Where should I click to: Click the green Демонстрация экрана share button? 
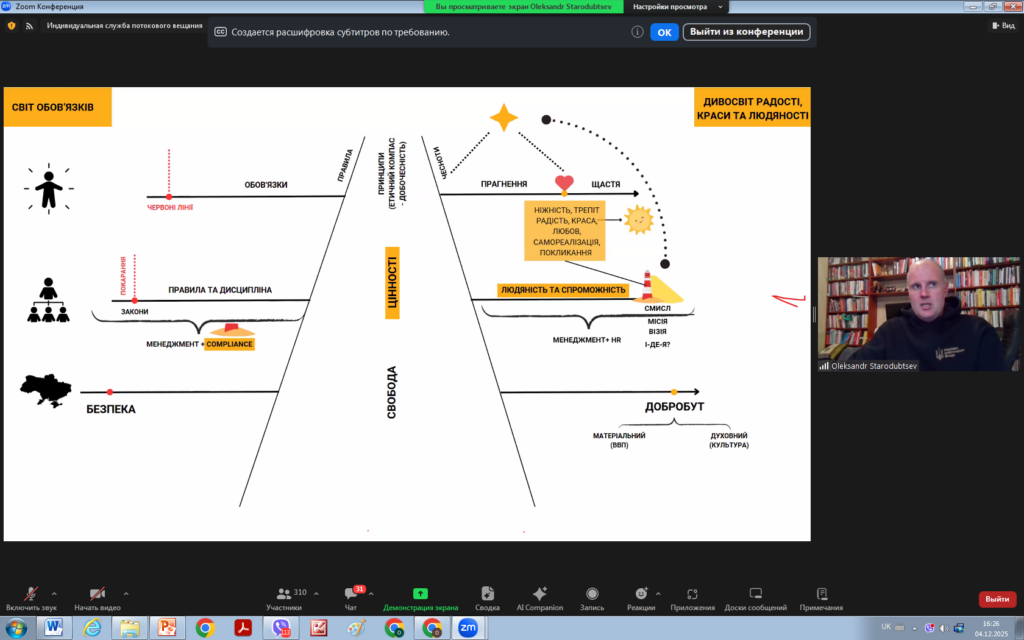click(420, 594)
